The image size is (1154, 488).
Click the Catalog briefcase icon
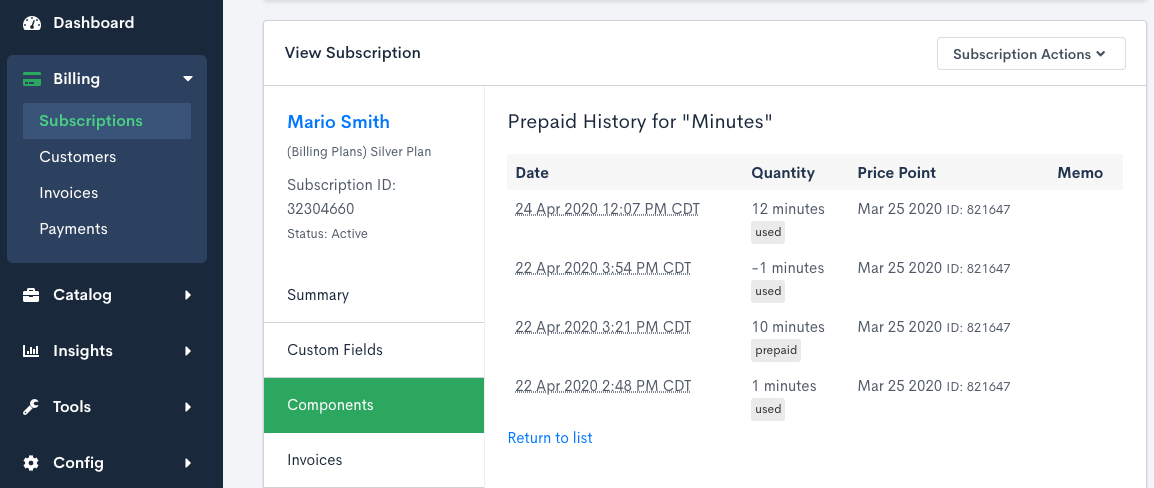pos(31,295)
